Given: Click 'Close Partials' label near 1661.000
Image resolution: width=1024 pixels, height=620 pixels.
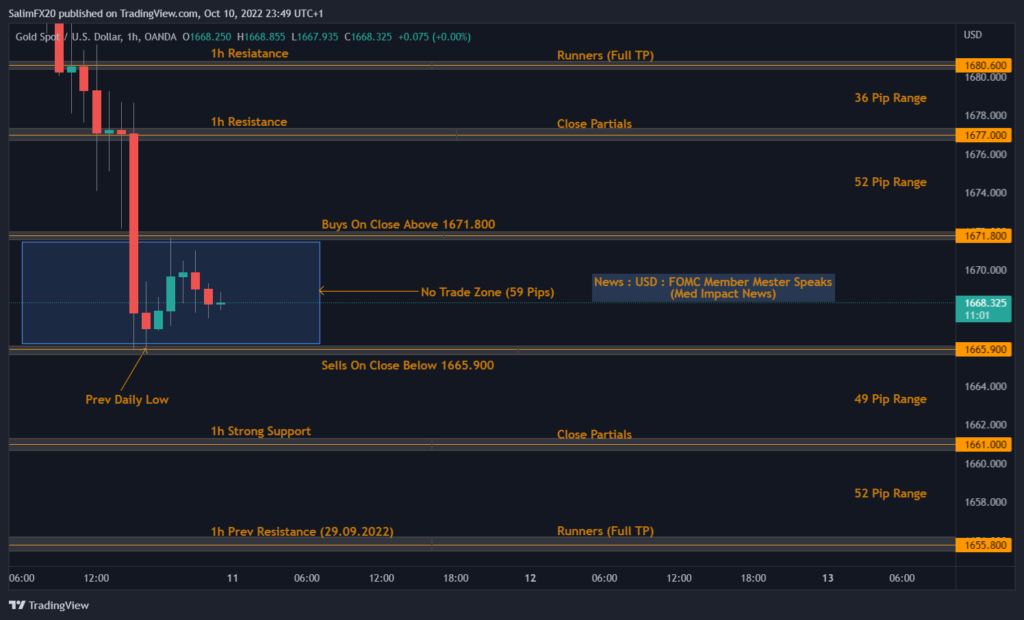Looking at the screenshot, I should (x=594, y=434).
